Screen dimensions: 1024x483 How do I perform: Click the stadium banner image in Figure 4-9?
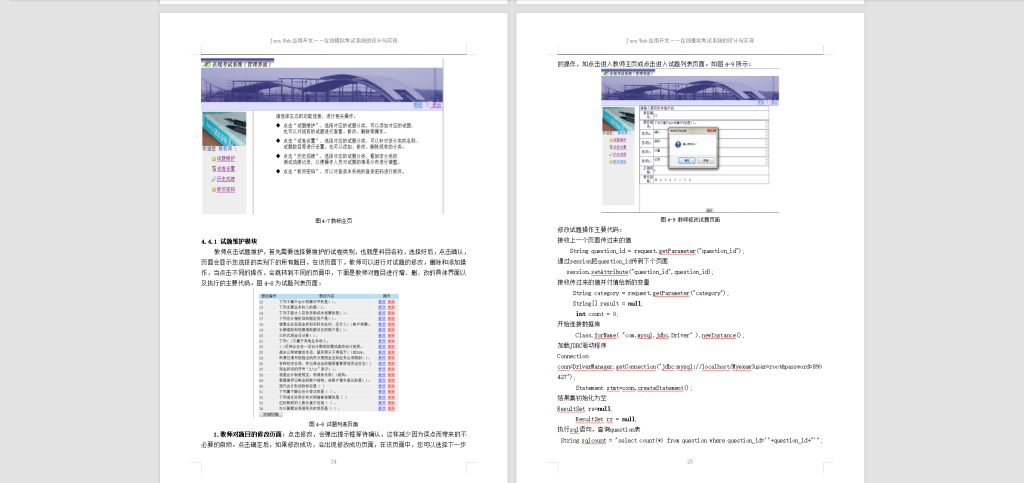pos(690,87)
